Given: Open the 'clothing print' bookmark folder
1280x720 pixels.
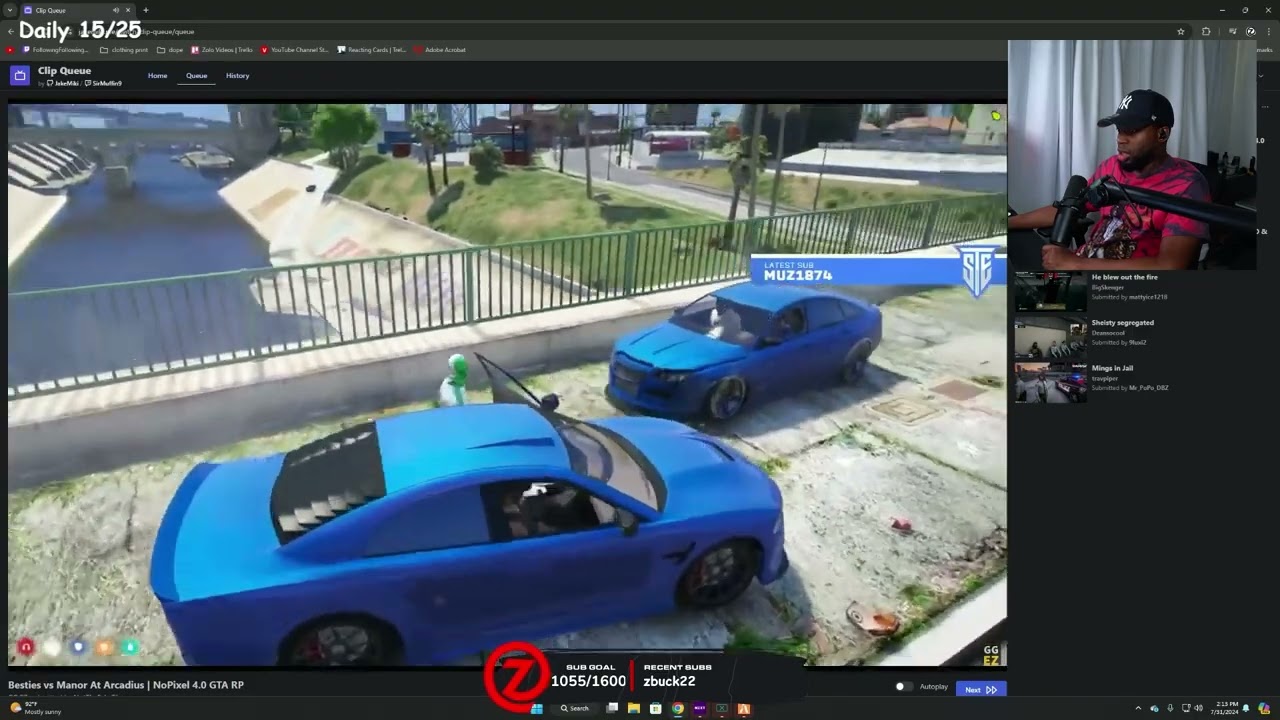Looking at the screenshot, I should [124, 49].
